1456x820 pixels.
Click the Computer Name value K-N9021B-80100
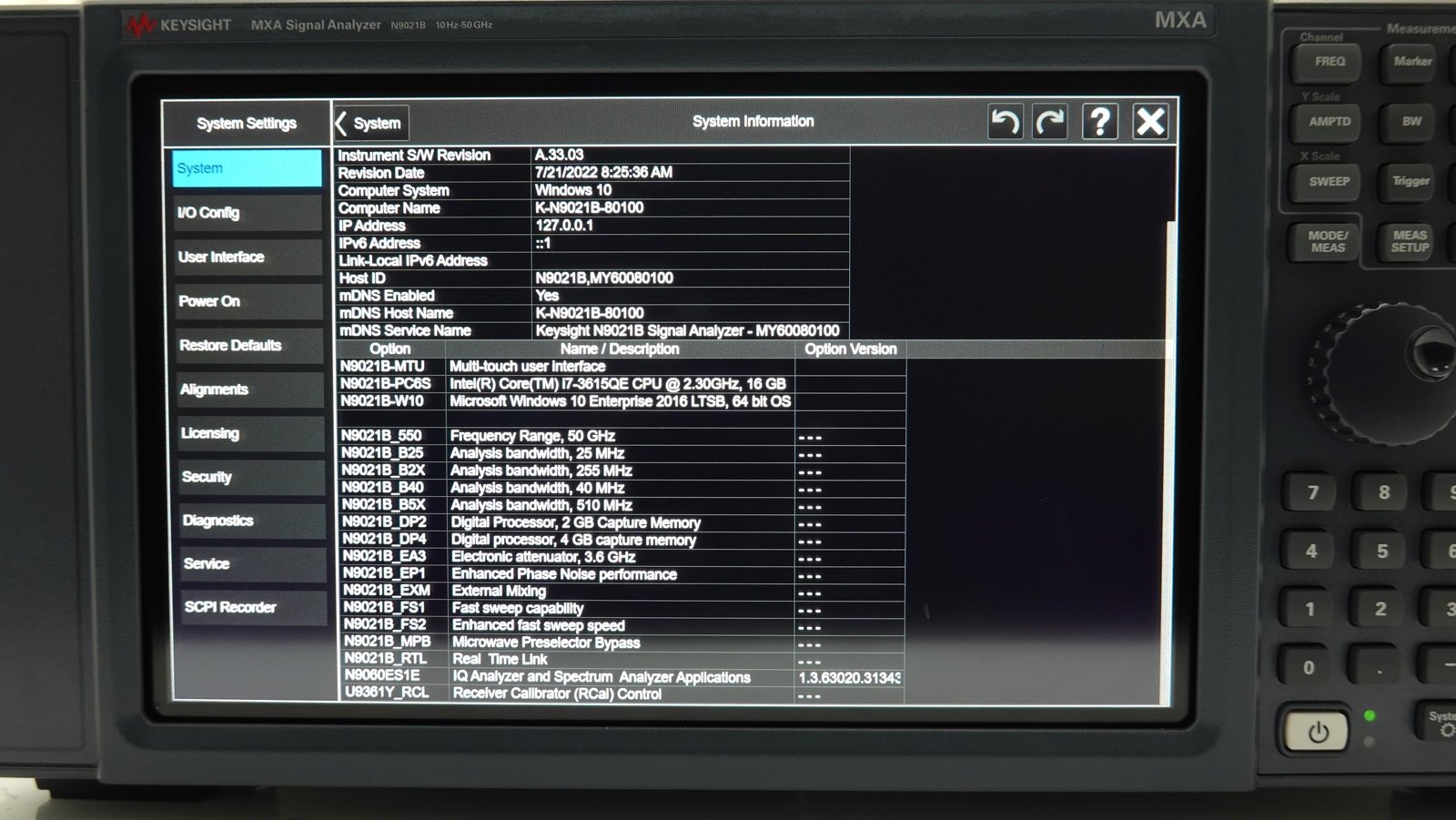pos(590,208)
